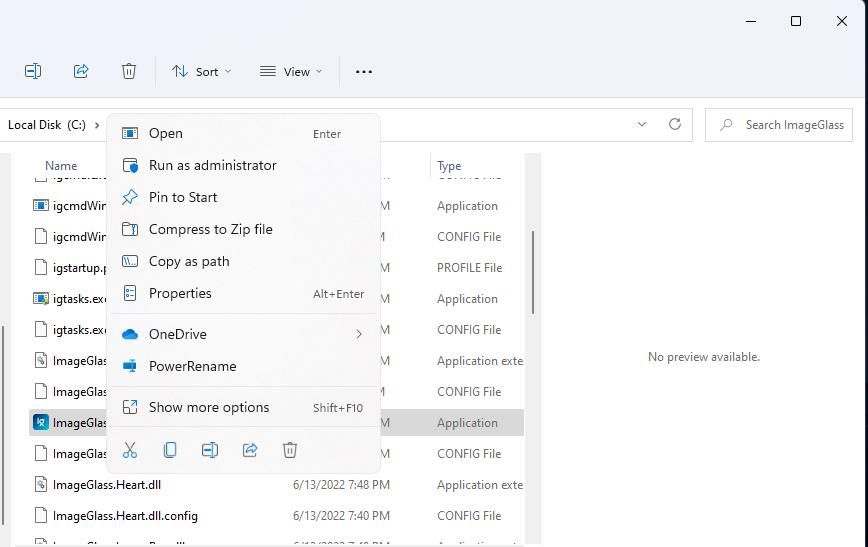Click the Type column header
Image resolution: width=868 pixels, height=547 pixels.
click(450, 166)
